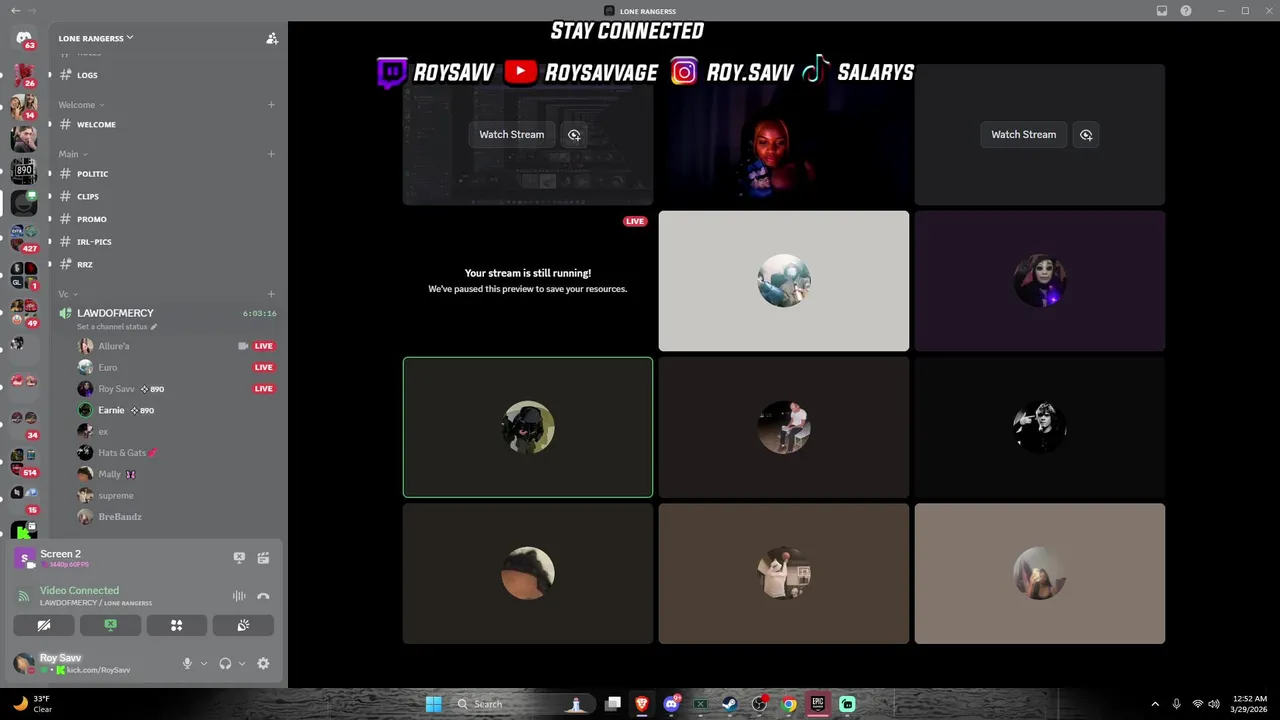The image size is (1280, 720).
Task: Open microphone input options chevron
Action: point(204,663)
